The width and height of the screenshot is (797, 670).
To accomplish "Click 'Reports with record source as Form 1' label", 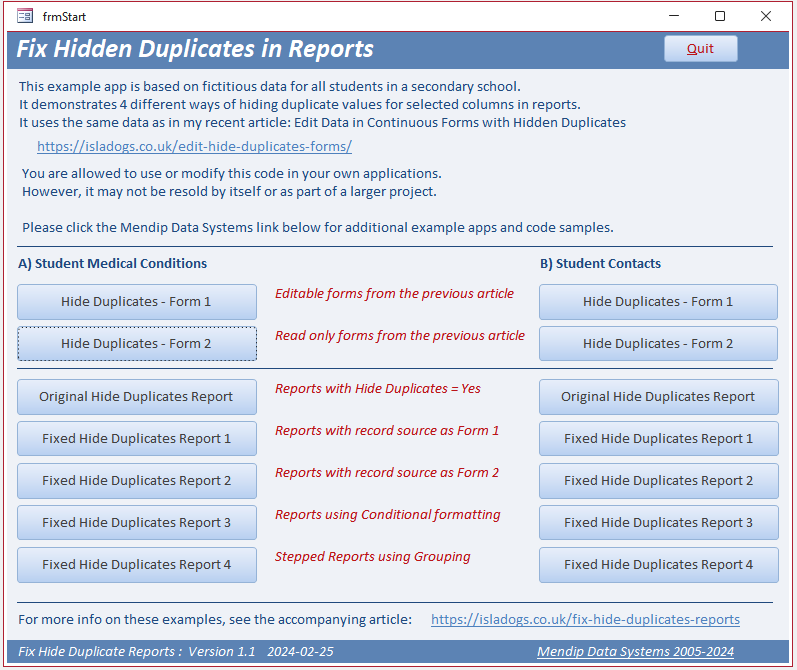I will pos(387,431).
